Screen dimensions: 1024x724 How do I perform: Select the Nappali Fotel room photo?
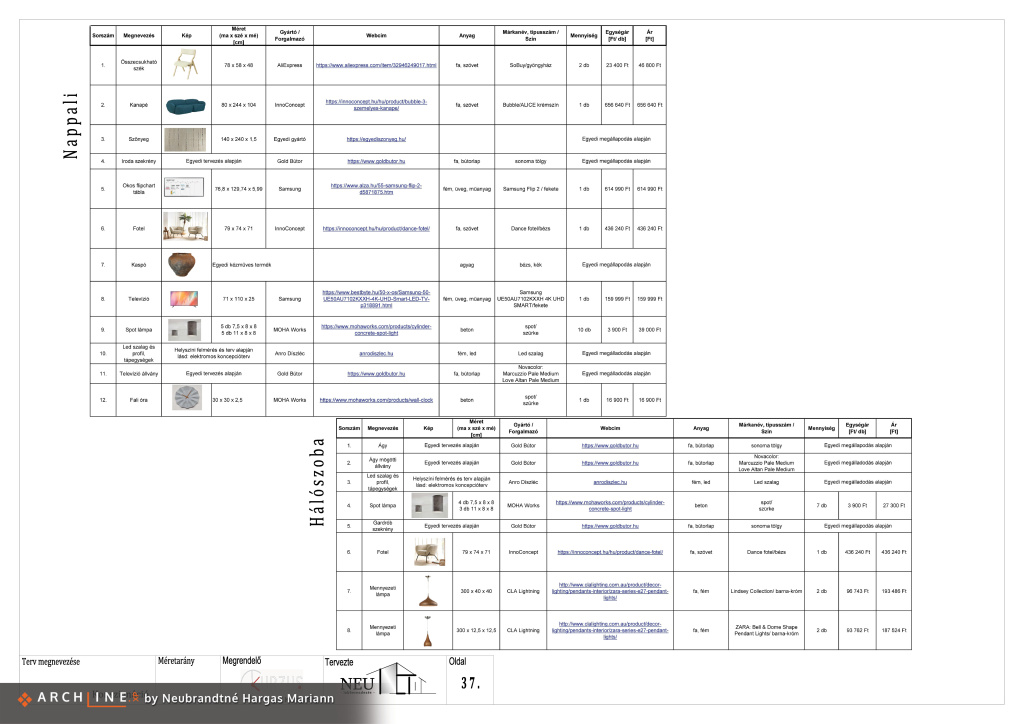tap(186, 228)
